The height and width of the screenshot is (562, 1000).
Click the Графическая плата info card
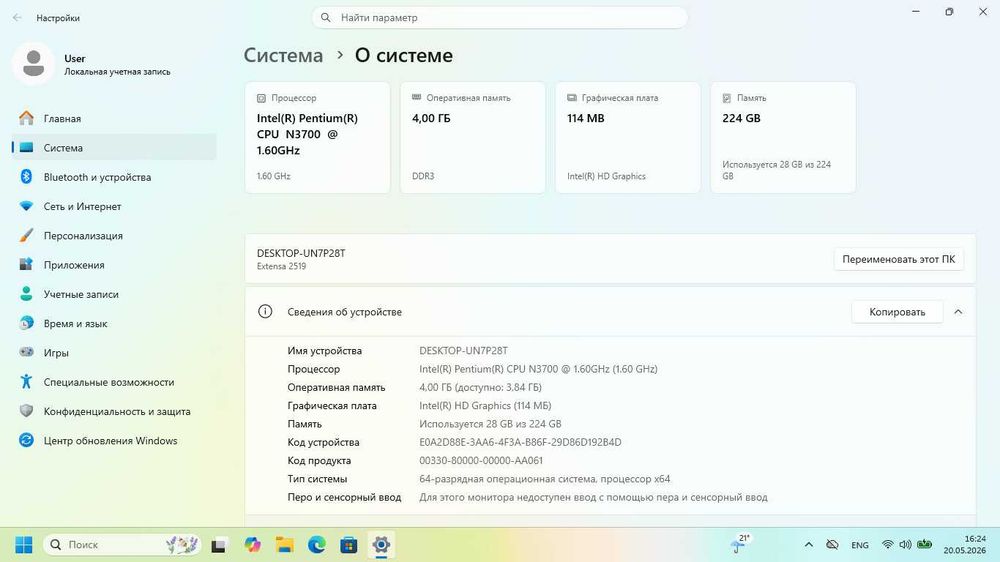click(x=628, y=137)
